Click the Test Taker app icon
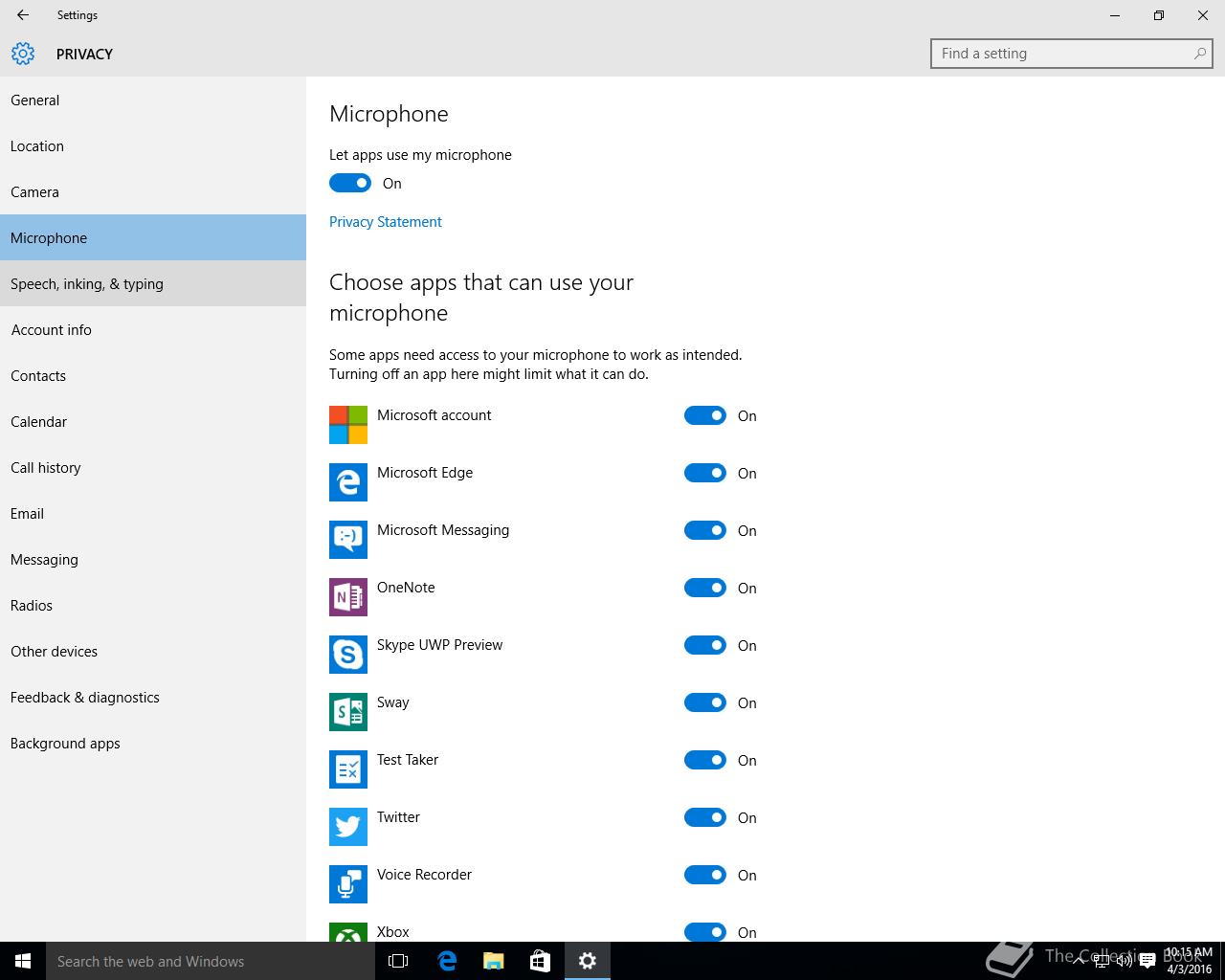Screen dimensions: 1225x980 (348, 769)
